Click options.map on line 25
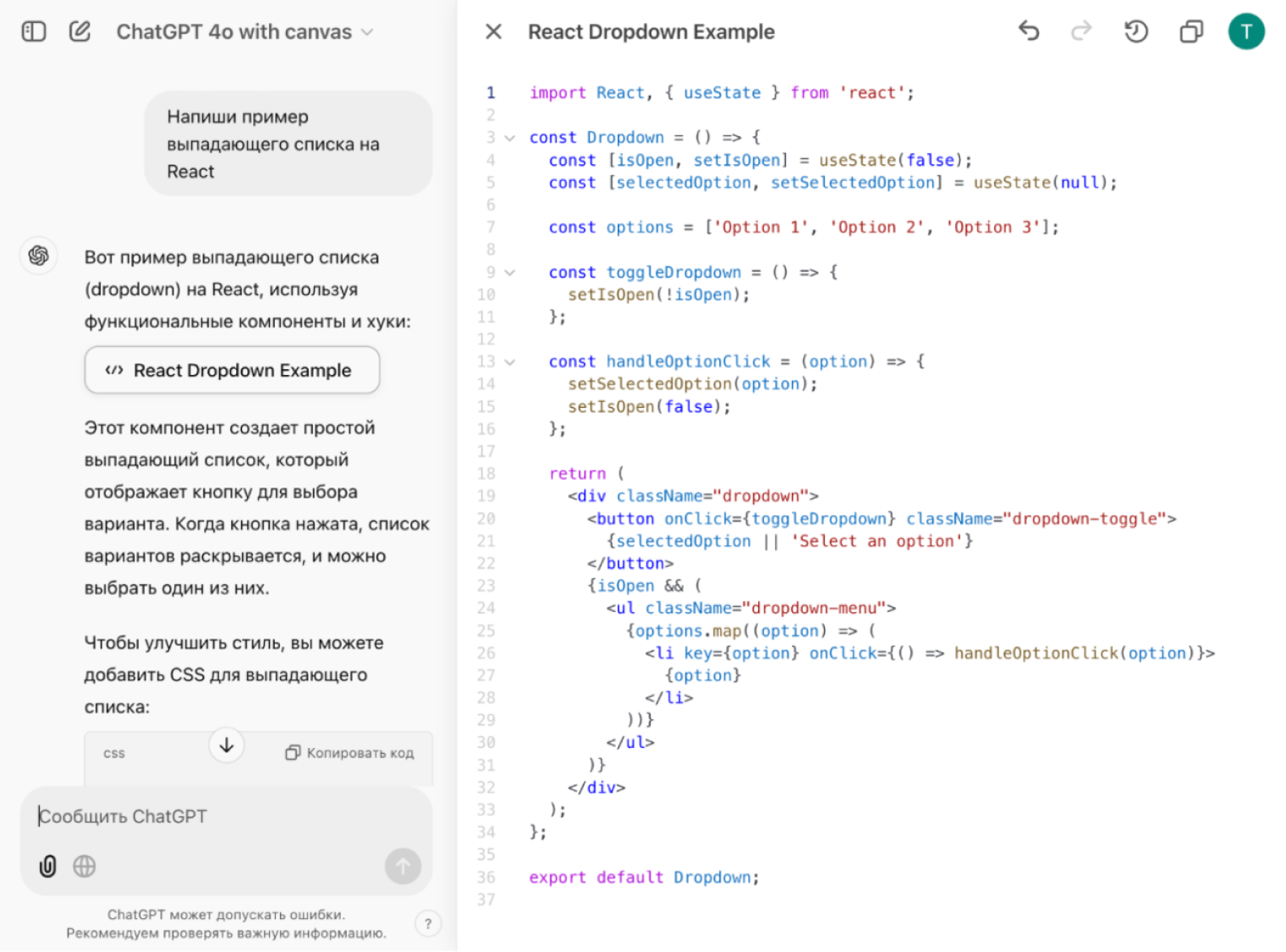The width and height of the screenshot is (1286, 952). (x=689, y=631)
